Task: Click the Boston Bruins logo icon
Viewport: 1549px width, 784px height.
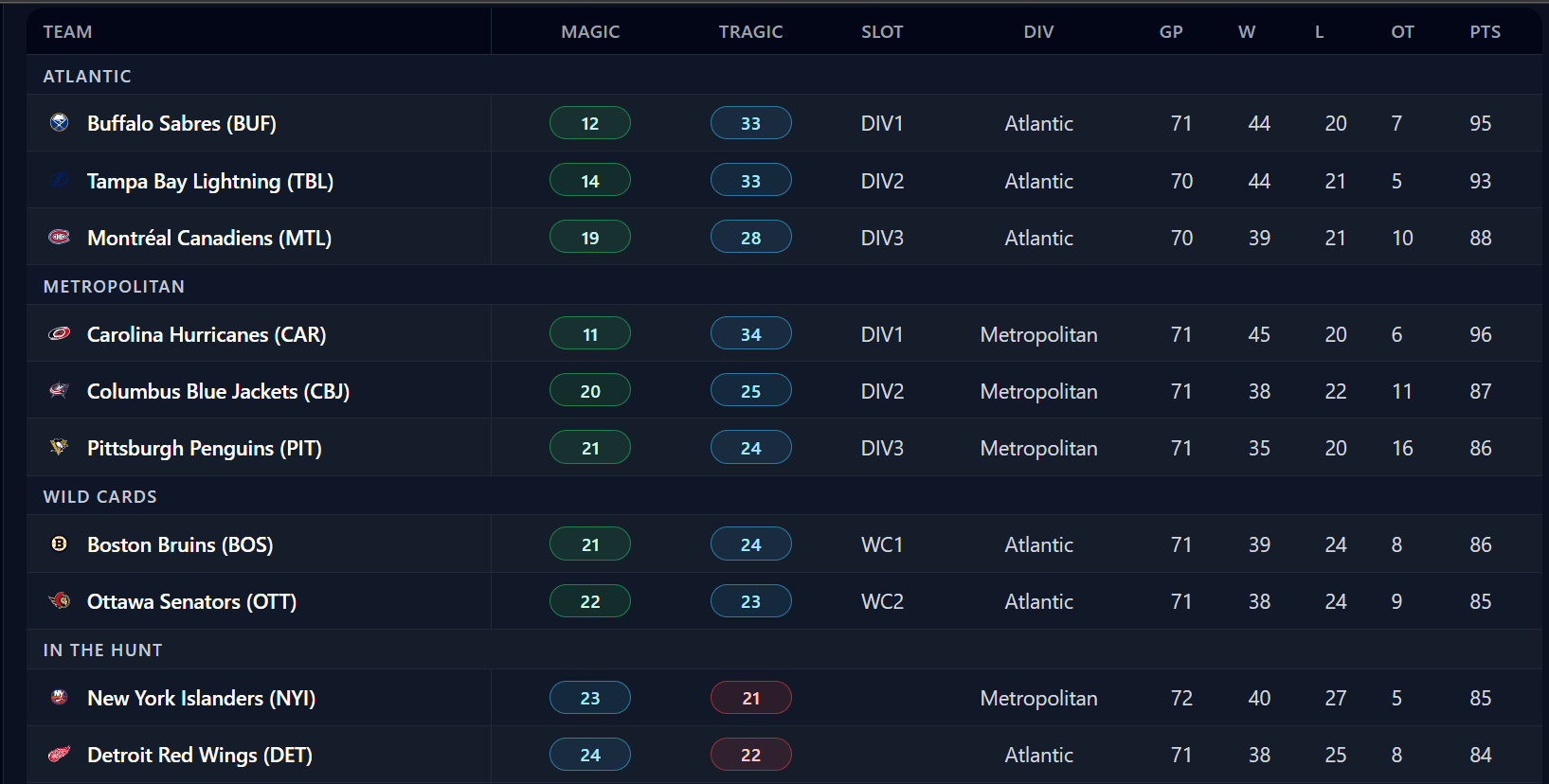Action: [x=60, y=543]
